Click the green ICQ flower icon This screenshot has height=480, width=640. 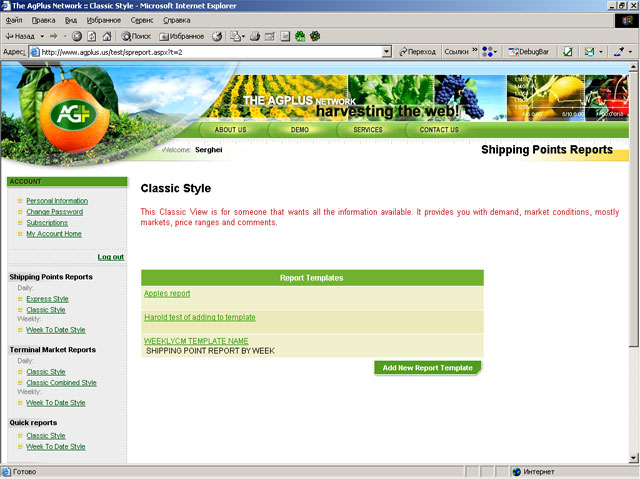300,36
